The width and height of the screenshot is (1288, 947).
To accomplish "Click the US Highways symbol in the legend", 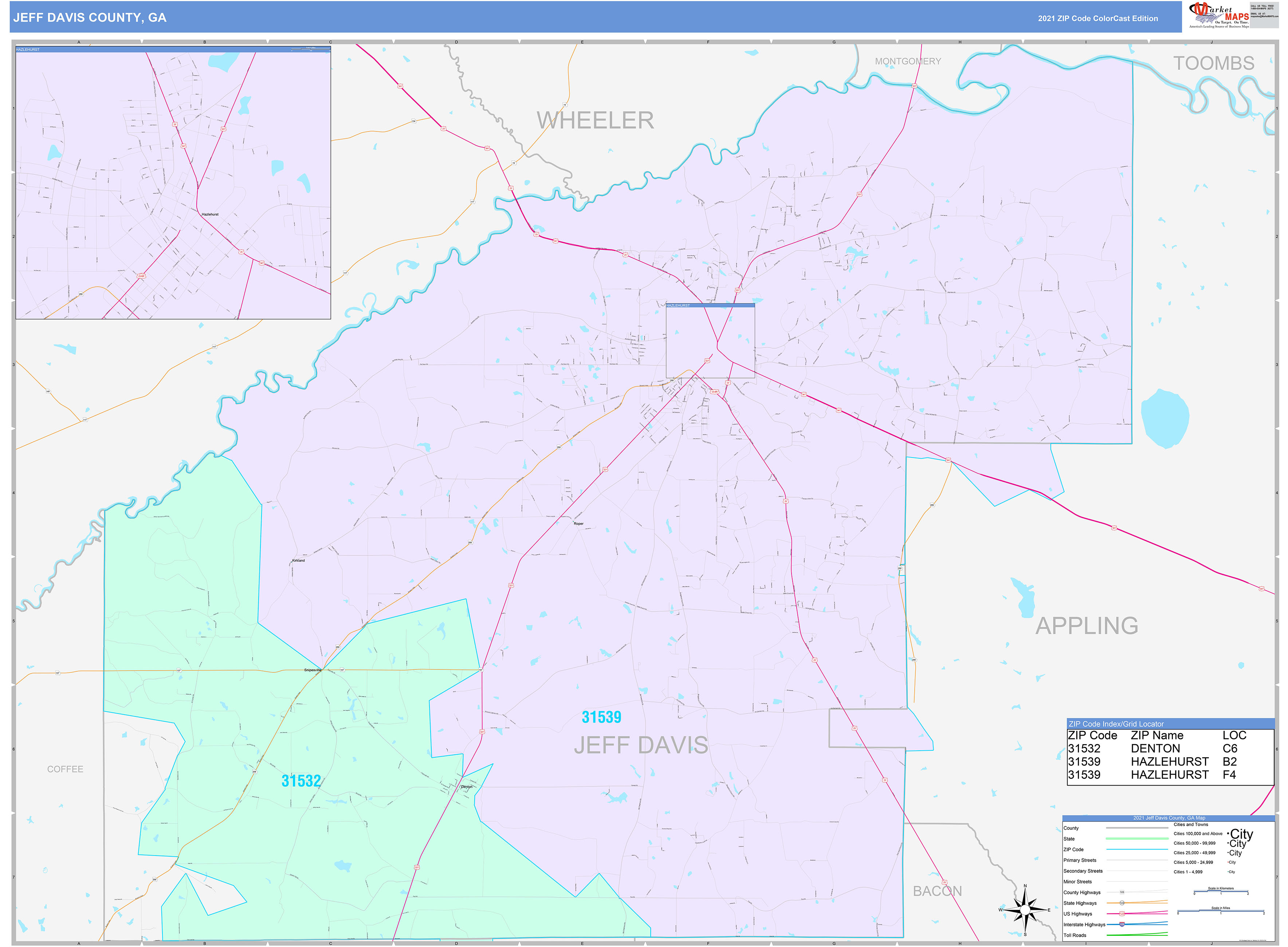I will point(1122,913).
